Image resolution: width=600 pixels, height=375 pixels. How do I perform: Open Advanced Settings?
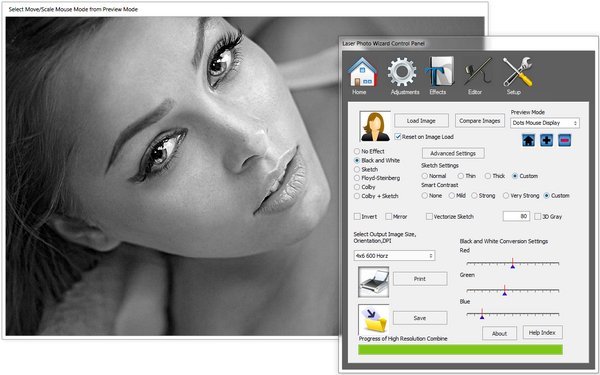(x=453, y=153)
